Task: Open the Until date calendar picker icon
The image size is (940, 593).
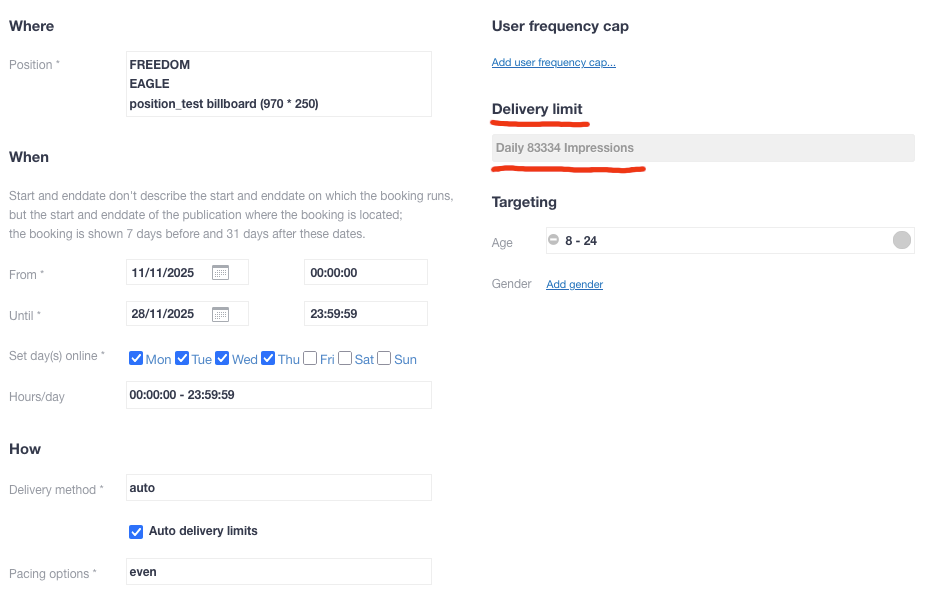Action: pyautogui.click(x=221, y=314)
